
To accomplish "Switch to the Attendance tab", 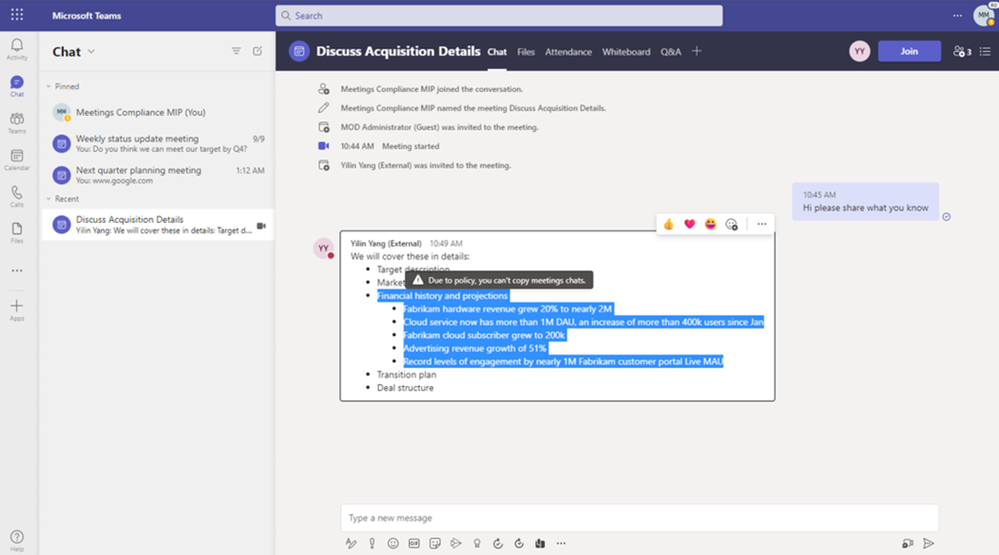I will [x=568, y=52].
